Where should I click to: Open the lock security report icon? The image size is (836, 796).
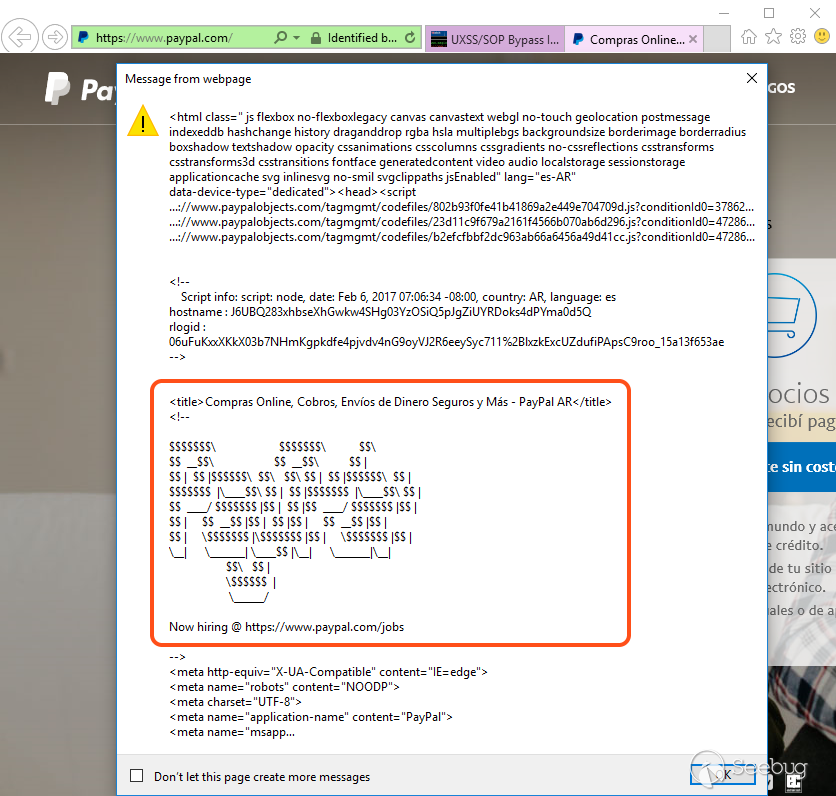[316, 38]
